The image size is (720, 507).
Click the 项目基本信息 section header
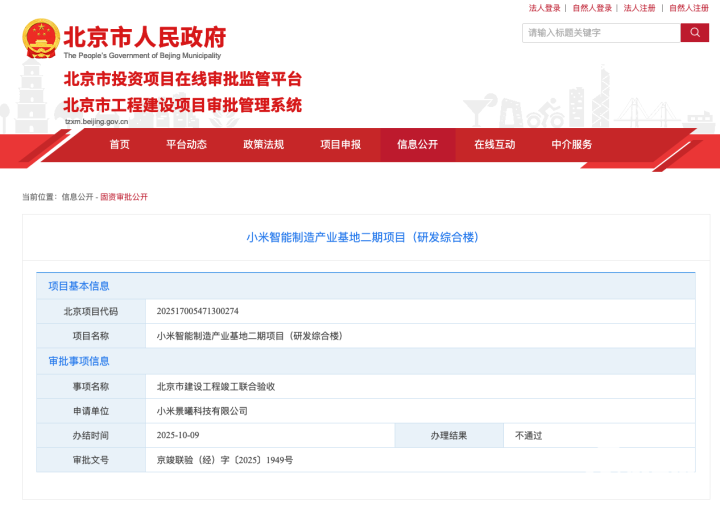(79, 286)
